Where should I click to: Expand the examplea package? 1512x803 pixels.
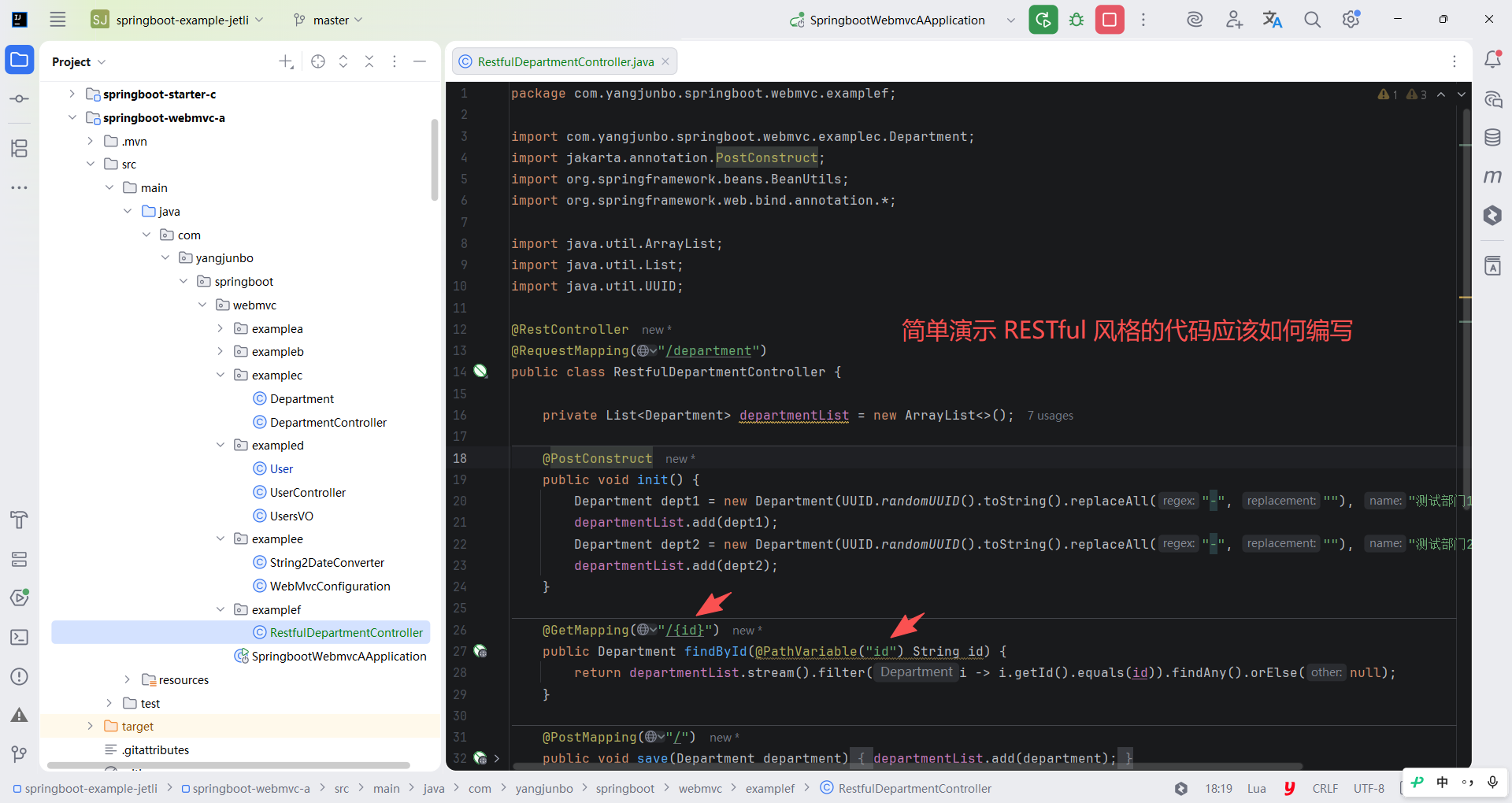(x=220, y=328)
